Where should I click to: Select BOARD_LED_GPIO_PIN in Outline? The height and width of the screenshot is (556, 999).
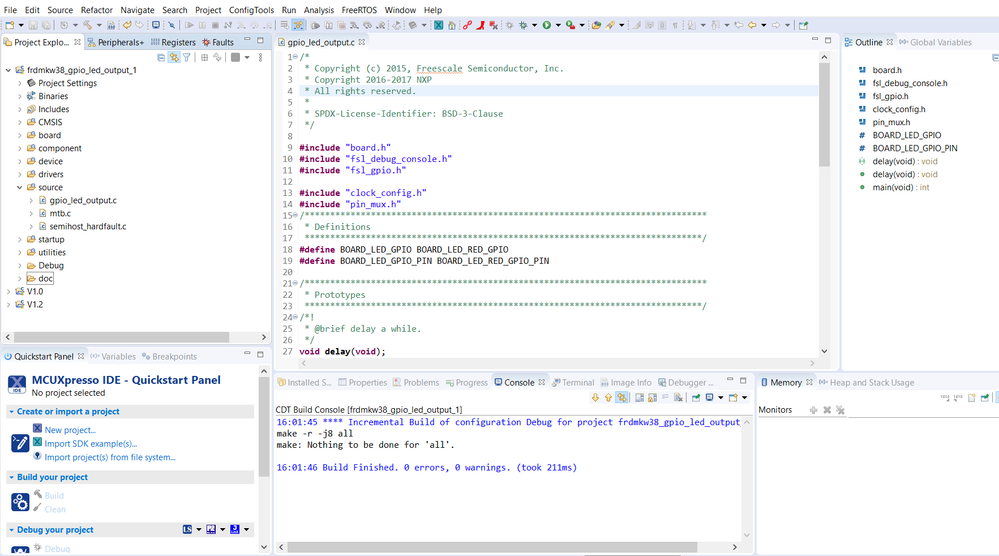pos(915,148)
